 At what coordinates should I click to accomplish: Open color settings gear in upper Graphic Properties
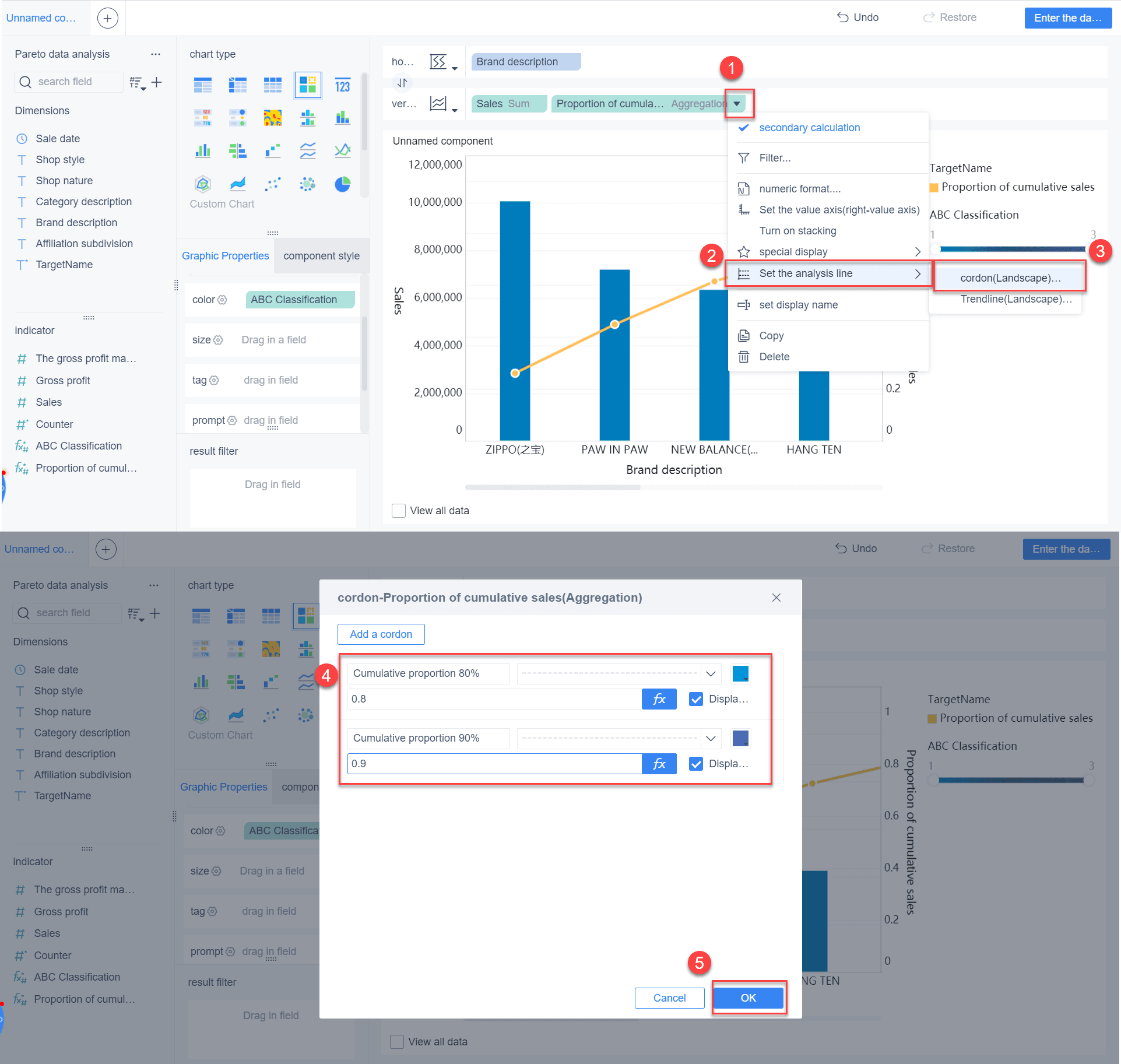[222, 300]
